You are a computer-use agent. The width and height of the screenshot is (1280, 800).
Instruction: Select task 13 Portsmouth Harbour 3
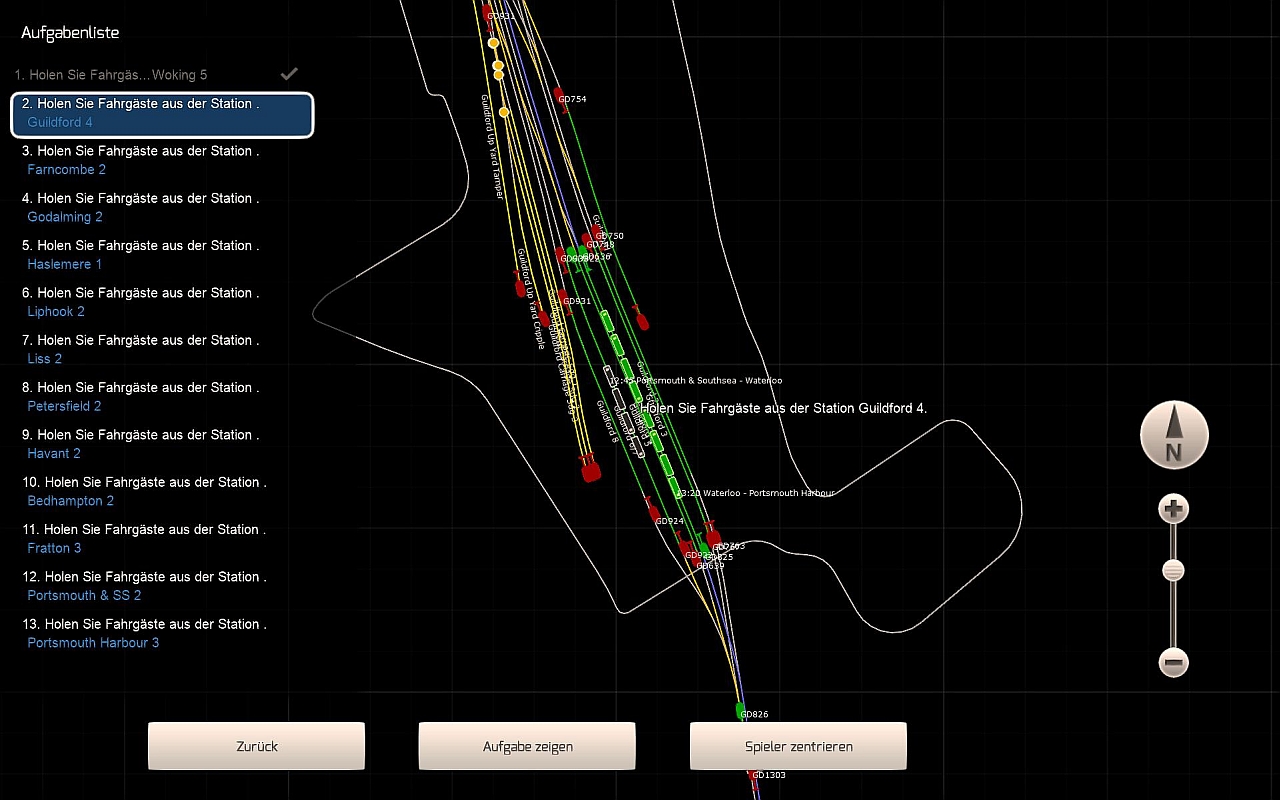pyautogui.click(x=162, y=633)
